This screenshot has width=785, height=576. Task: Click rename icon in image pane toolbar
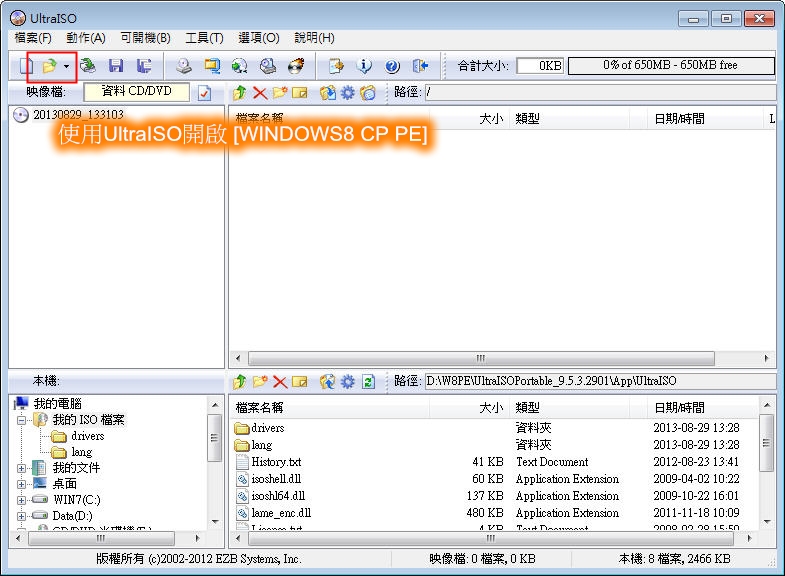(x=300, y=93)
